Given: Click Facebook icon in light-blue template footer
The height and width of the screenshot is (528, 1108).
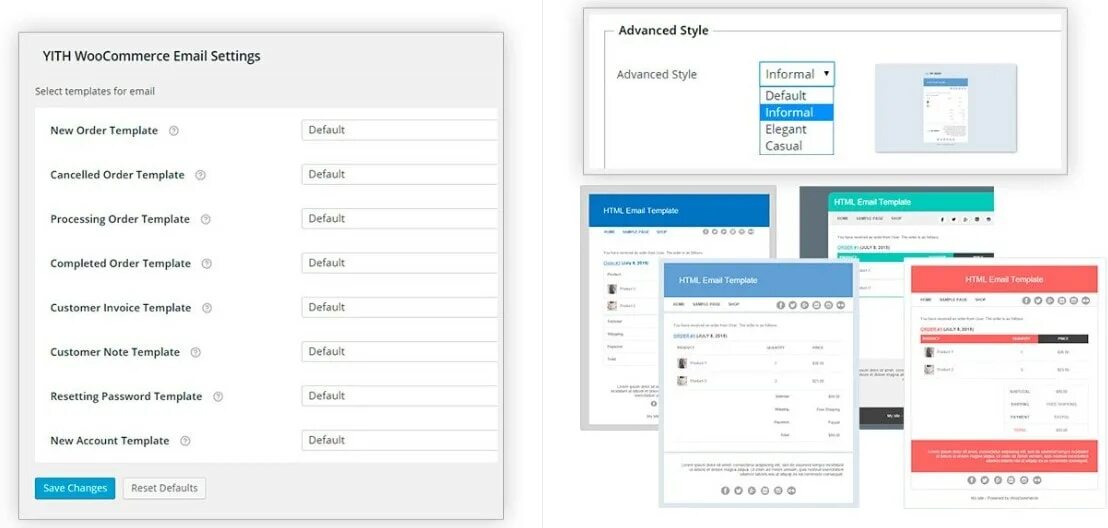Looking at the screenshot, I should pos(725,491).
